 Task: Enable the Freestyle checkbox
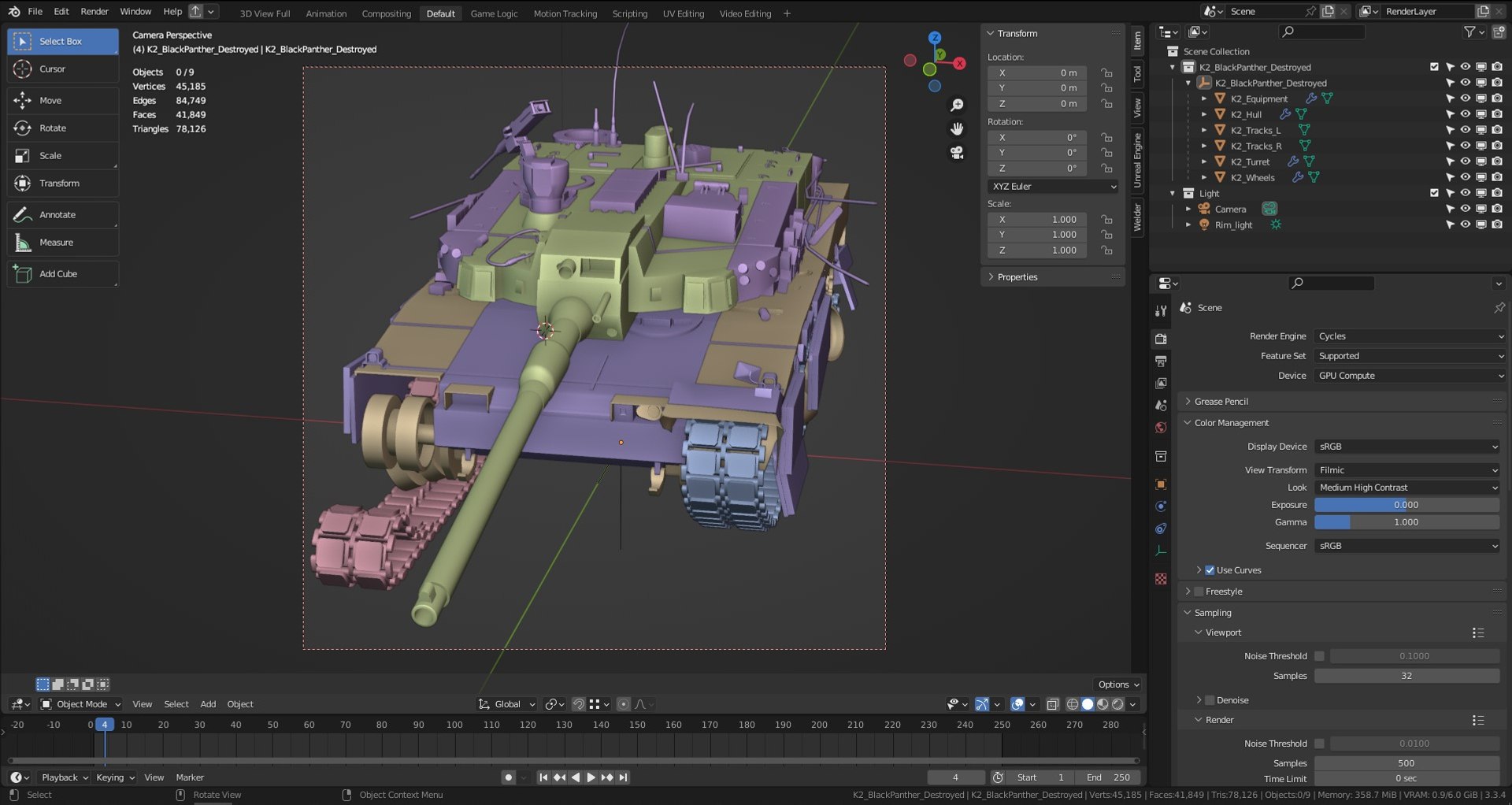[x=1199, y=592]
